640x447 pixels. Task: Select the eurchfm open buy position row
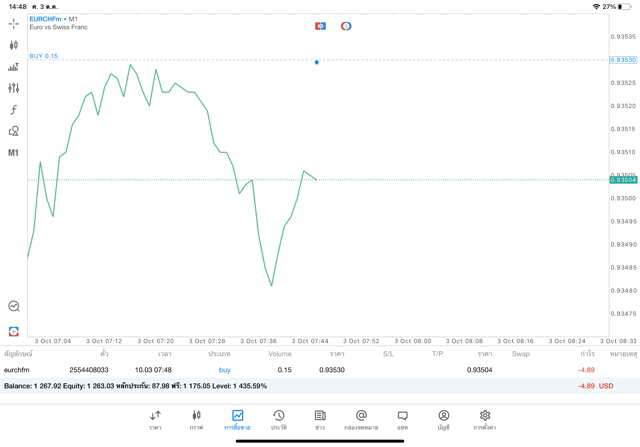coord(300,370)
